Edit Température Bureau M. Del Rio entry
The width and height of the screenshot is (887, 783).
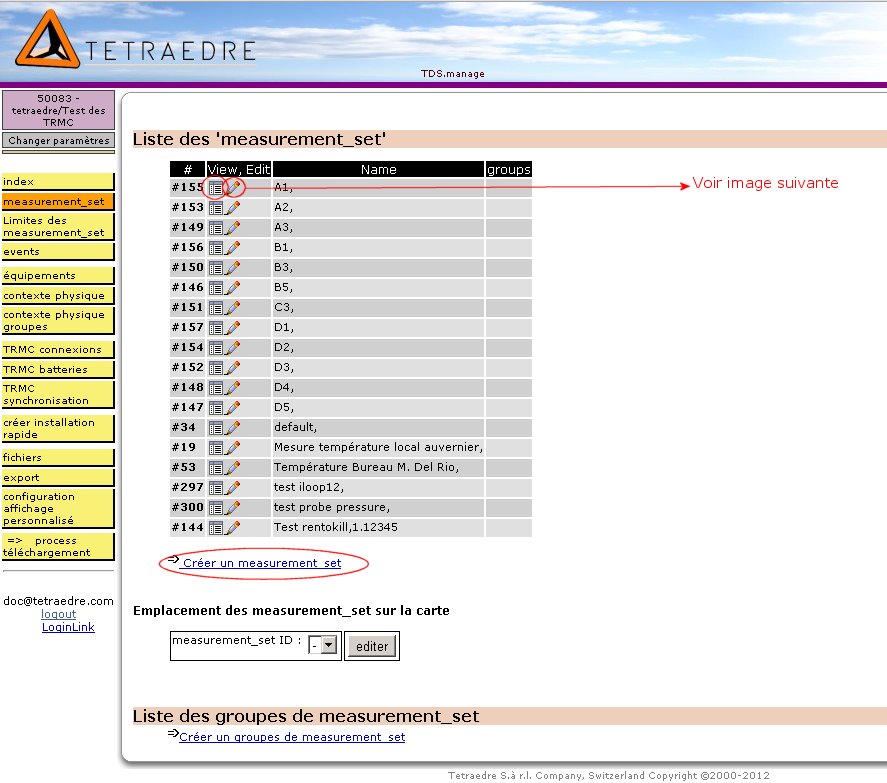(233, 467)
